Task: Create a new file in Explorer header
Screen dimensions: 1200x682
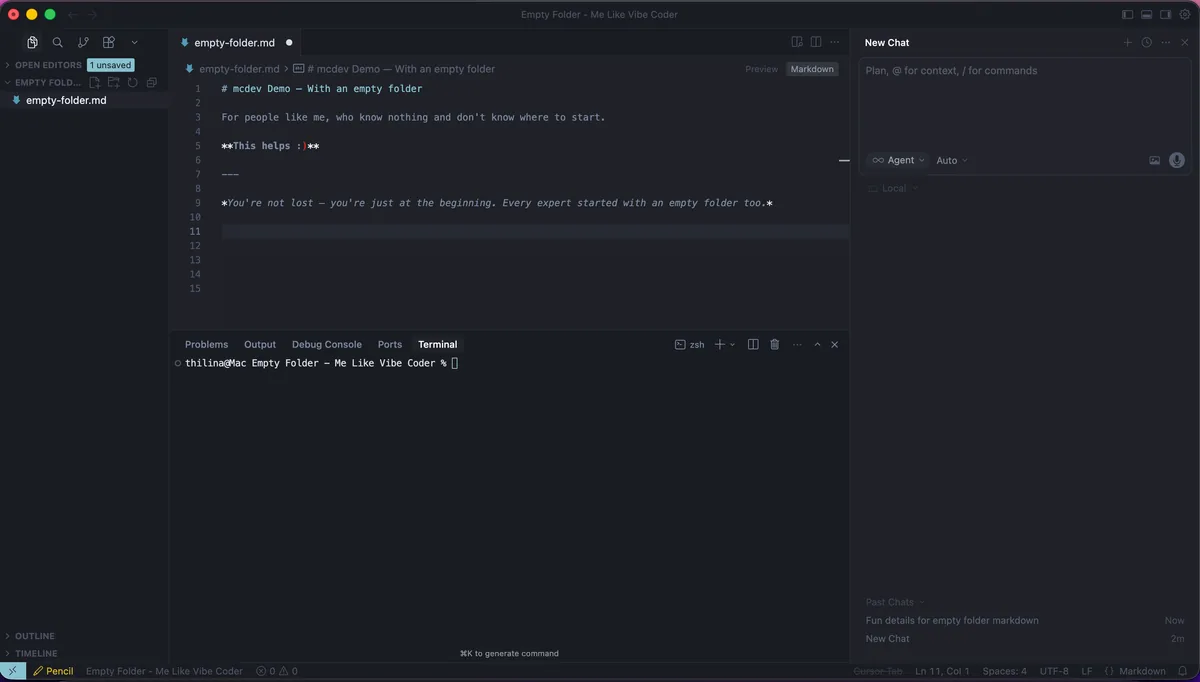Action: pyautogui.click(x=95, y=82)
